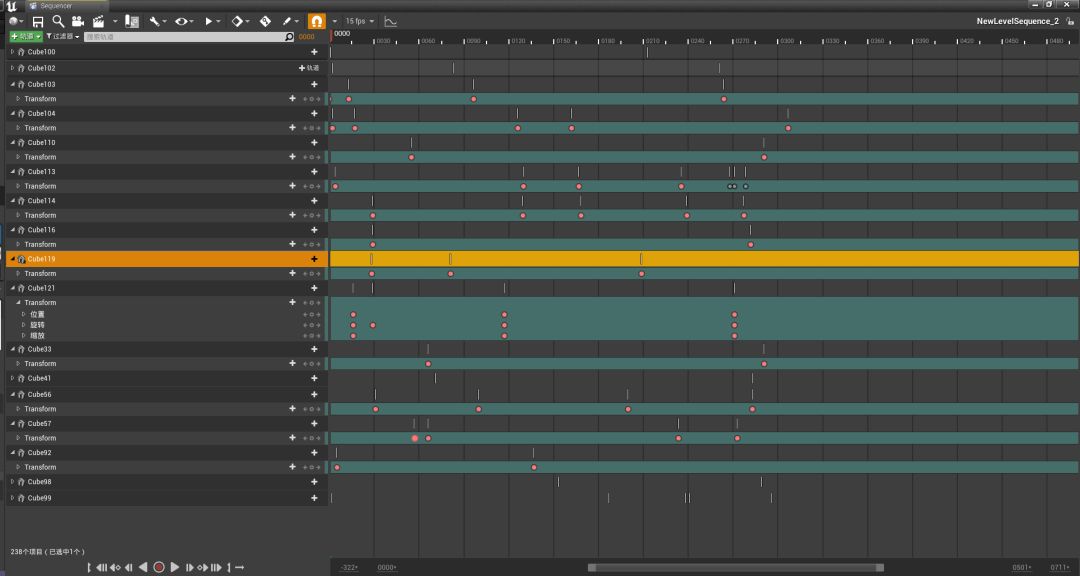
Task: Open the eye view options menu
Action: 184,21
